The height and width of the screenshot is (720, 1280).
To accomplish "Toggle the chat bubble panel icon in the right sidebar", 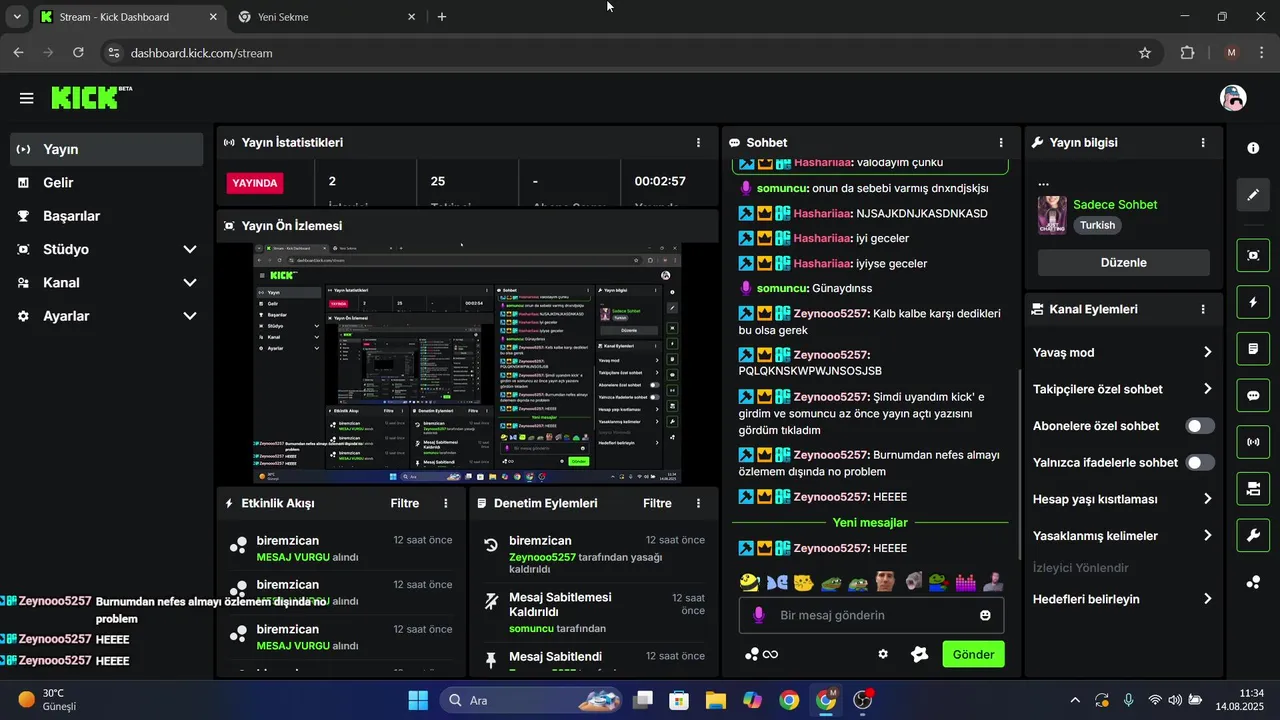I will [x=1253, y=395].
